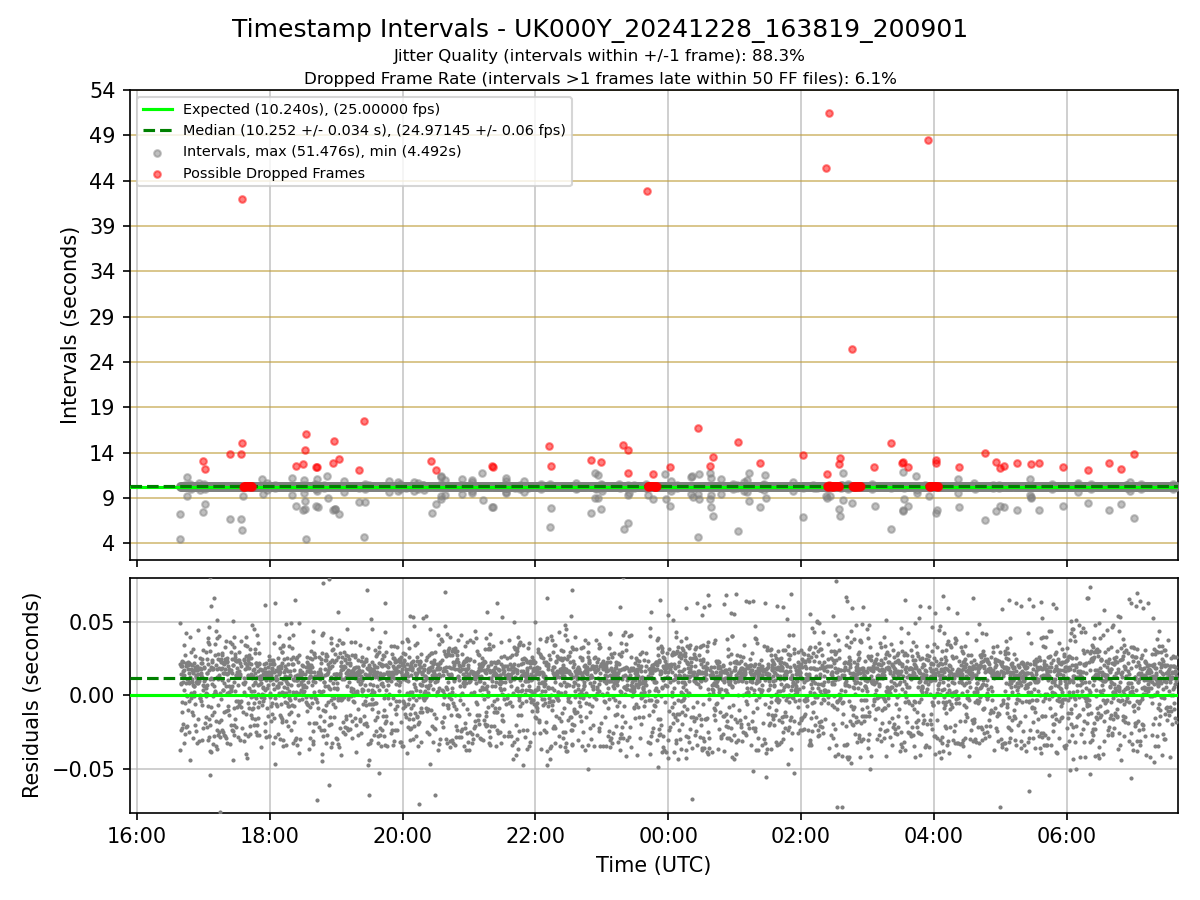This screenshot has width=1200, height=900.
Task: Click the y-axis tick label '29'
Action: point(102,317)
